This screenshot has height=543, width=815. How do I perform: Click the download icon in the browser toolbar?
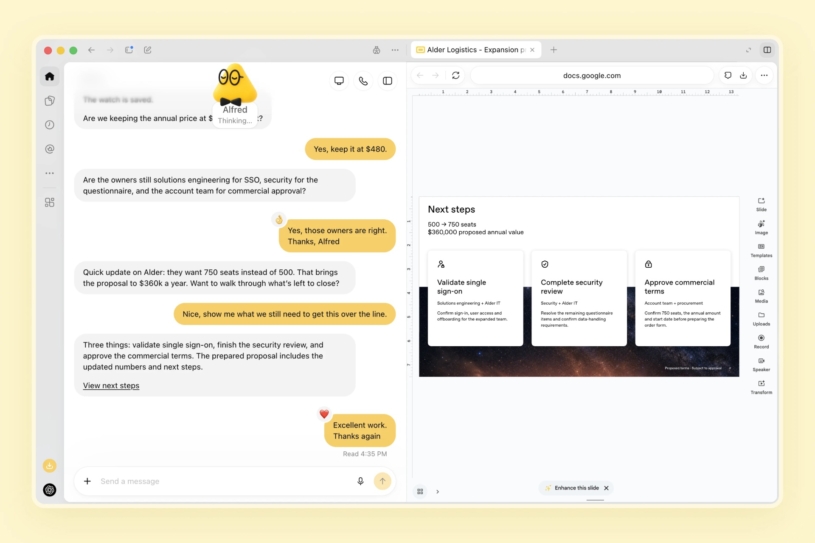click(744, 75)
